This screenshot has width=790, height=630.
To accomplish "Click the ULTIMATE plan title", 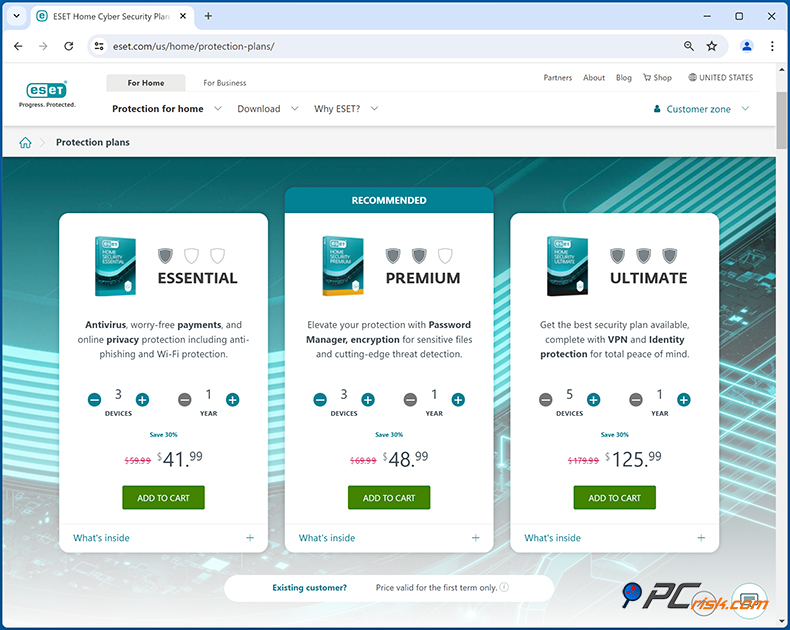I will click(x=648, y=278).
